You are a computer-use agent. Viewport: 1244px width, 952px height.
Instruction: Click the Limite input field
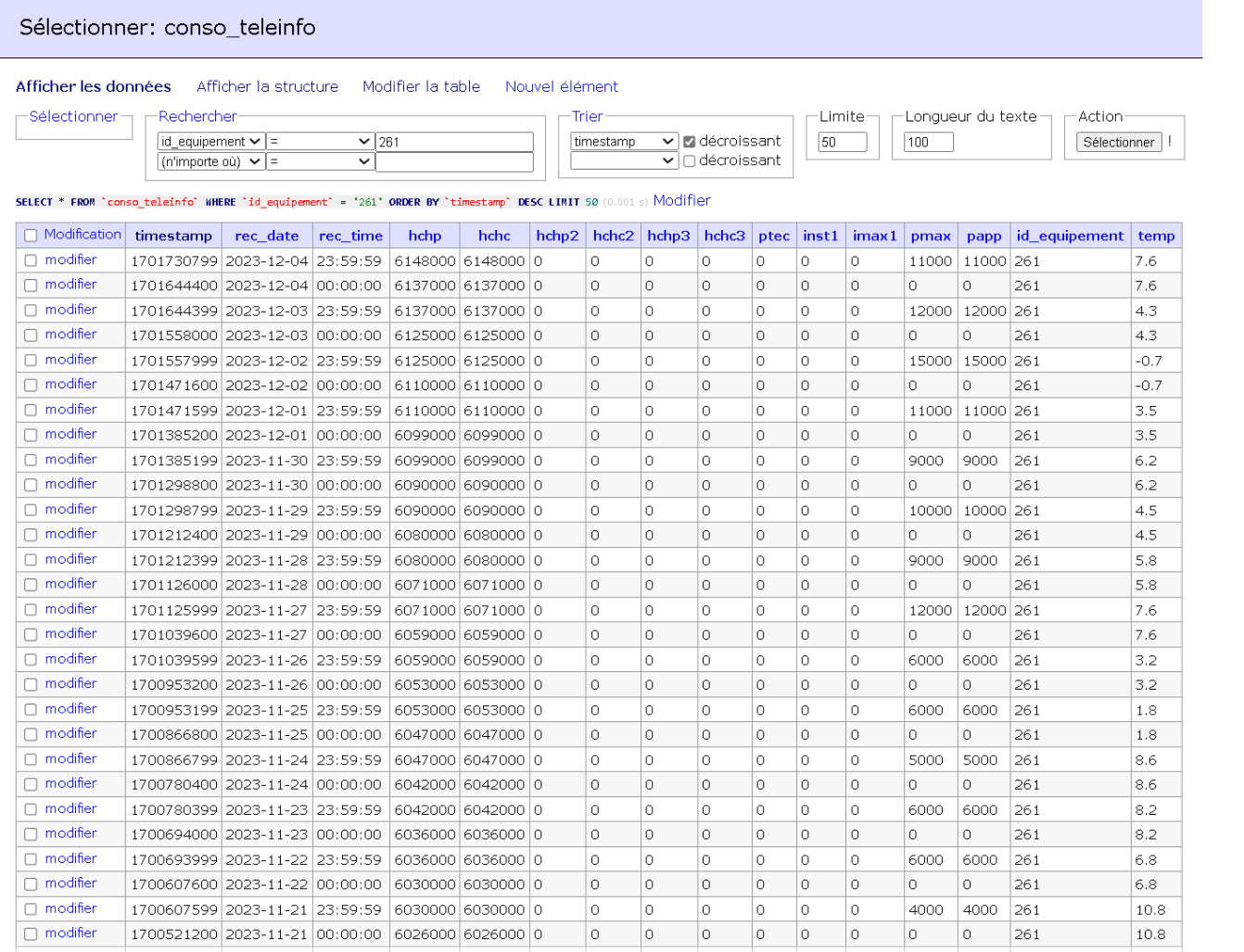842,142
